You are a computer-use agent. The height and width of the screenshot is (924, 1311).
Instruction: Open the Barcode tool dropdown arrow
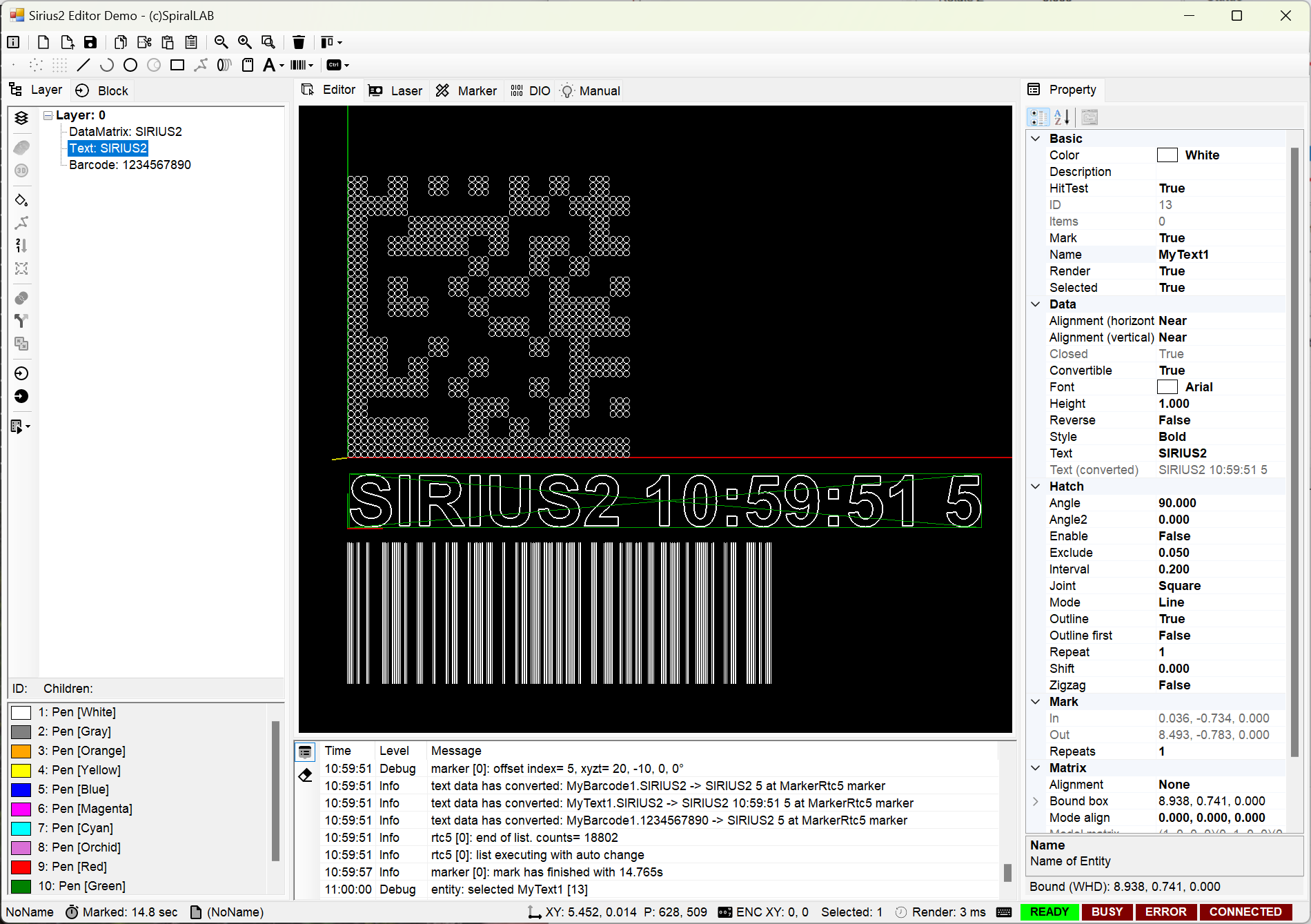[311, 66]
